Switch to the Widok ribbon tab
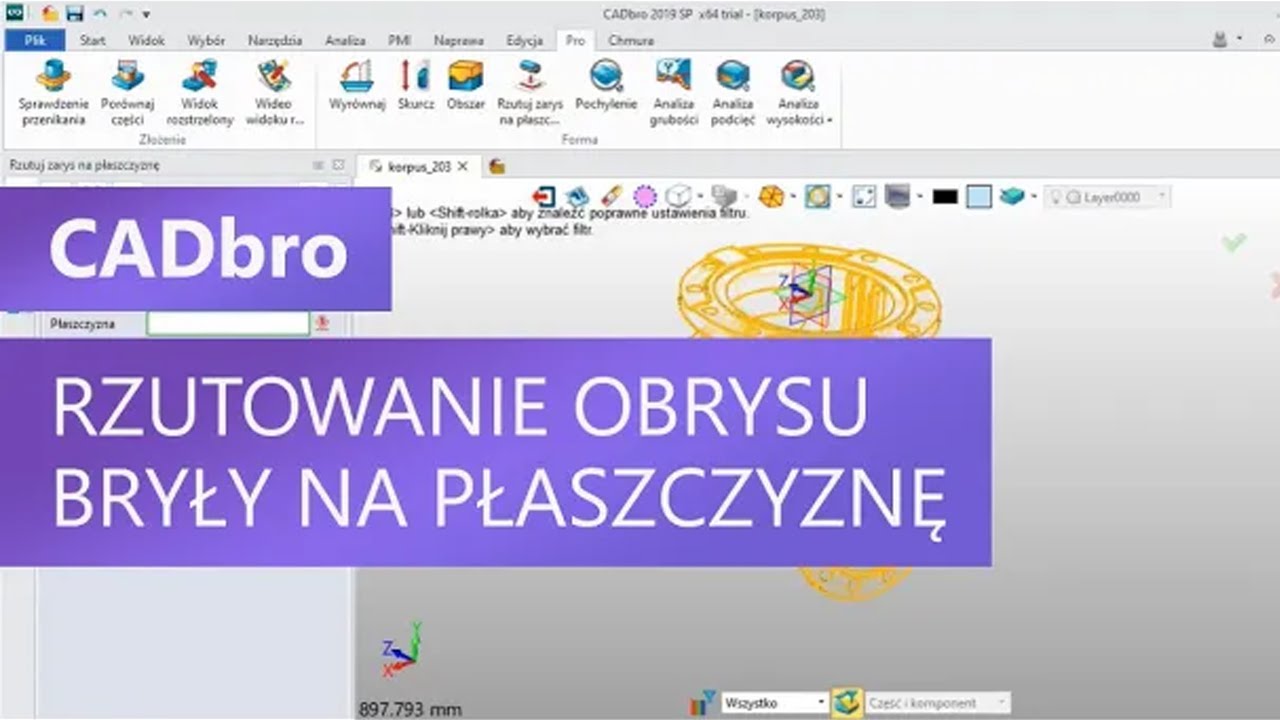The image size is (1280, 720). click(x=146, y=41)
